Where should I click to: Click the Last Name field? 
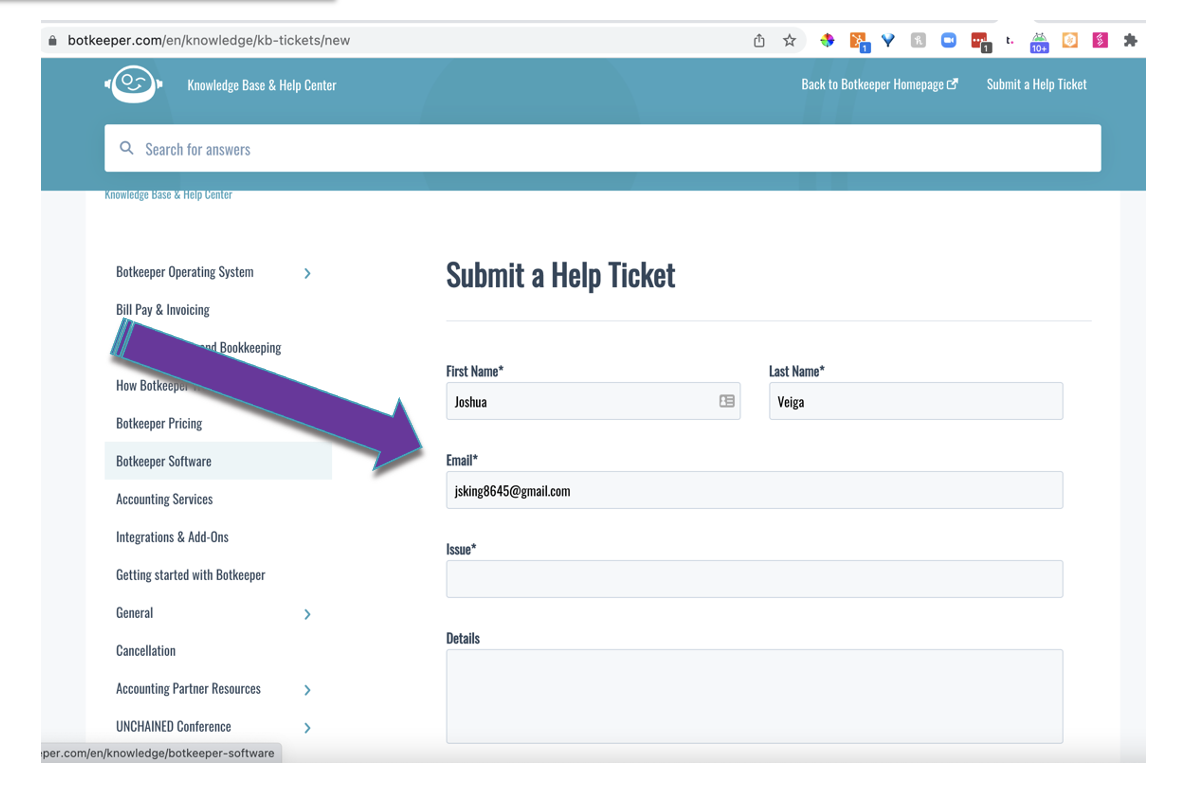pos(915,401)
